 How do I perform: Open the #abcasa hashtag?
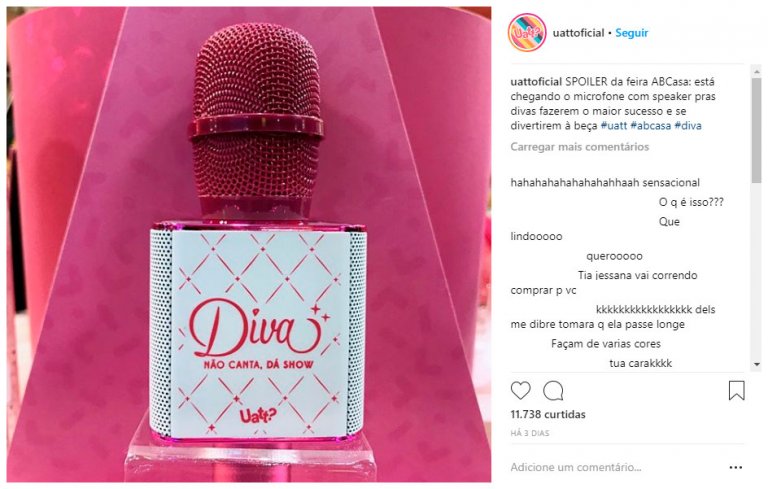coord(650,125)
